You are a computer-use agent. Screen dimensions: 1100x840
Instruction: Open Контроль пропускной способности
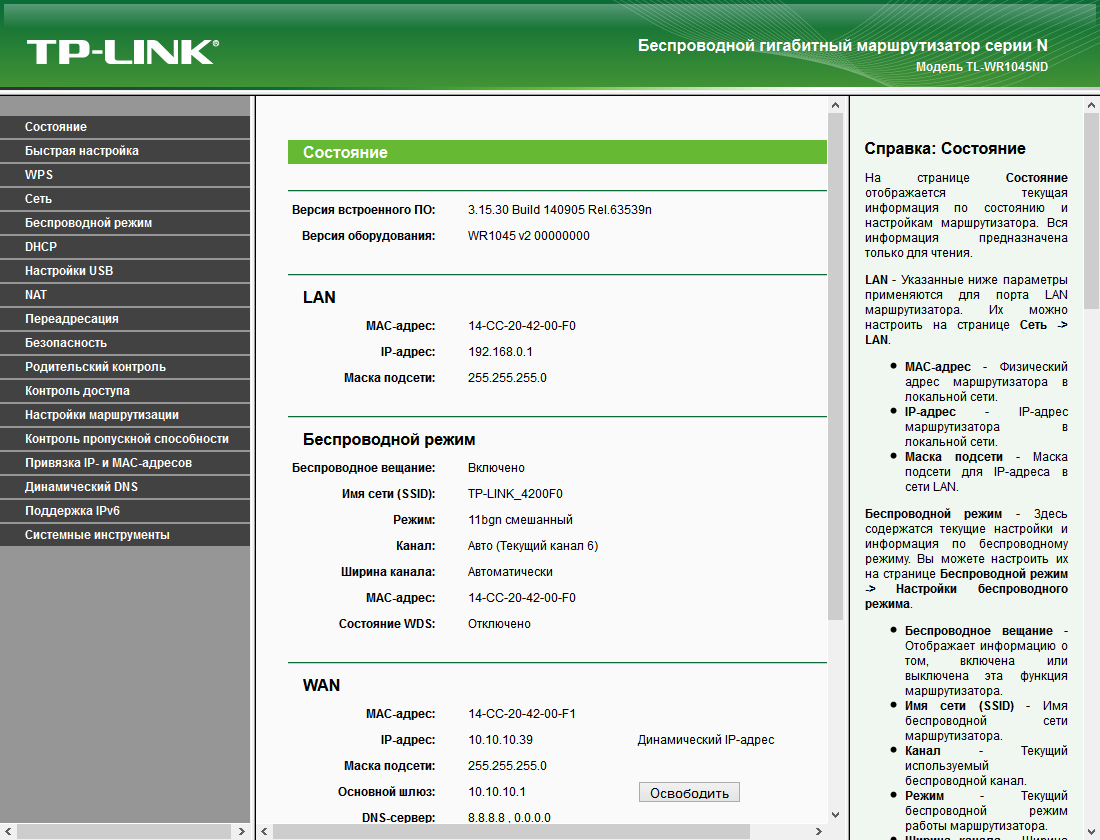pyautogui.click(x=125, y=439)
